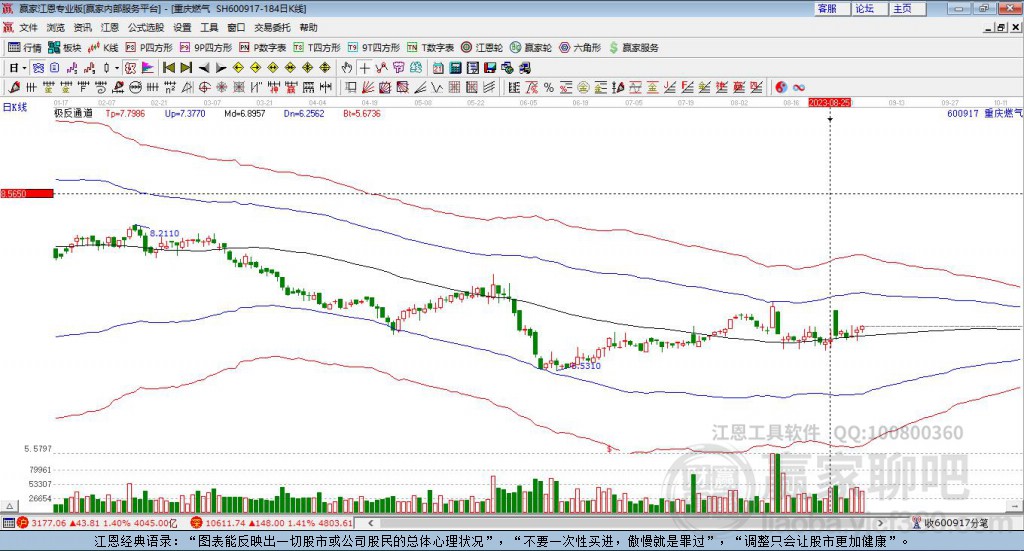The height and width of the screenshot is (551, 1024).
Task: Open the 工具 menu
Action: [209, 27]
